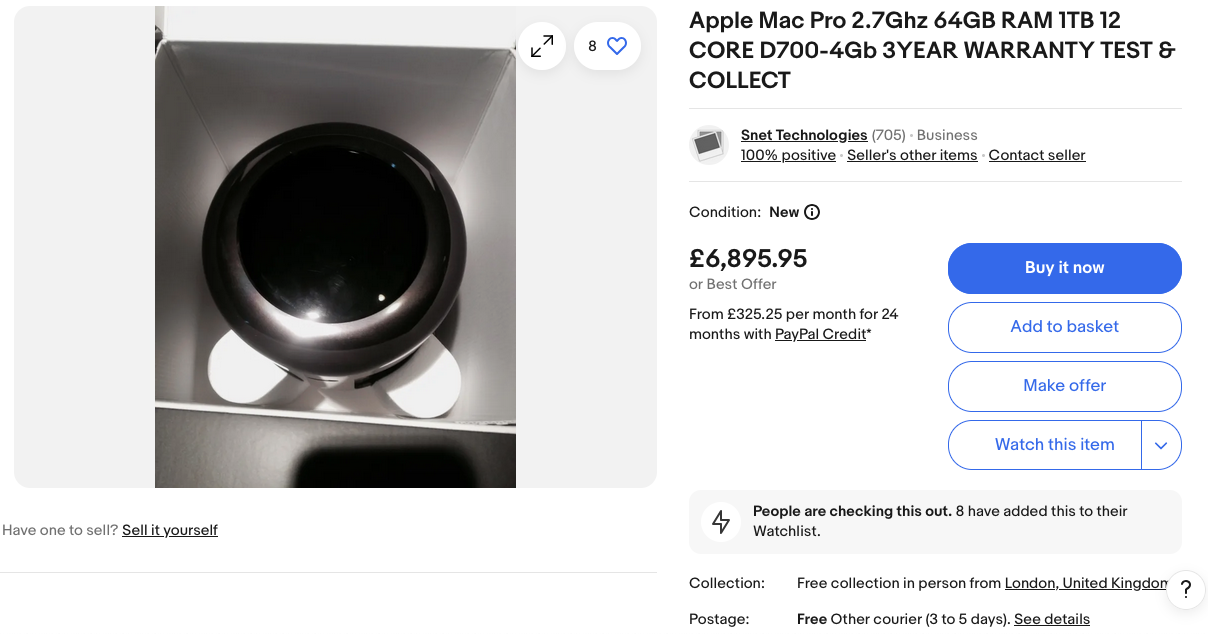Add the Mac Pro to basket

pos(1064,327)
